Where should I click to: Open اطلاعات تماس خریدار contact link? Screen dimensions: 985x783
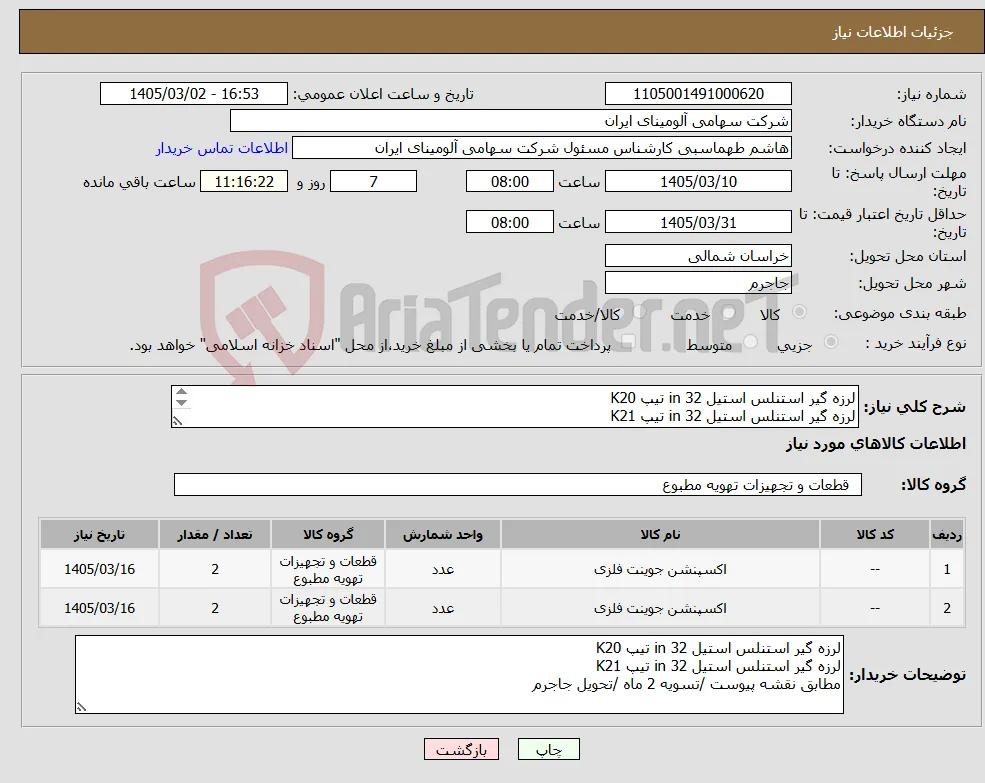[222, 148]
